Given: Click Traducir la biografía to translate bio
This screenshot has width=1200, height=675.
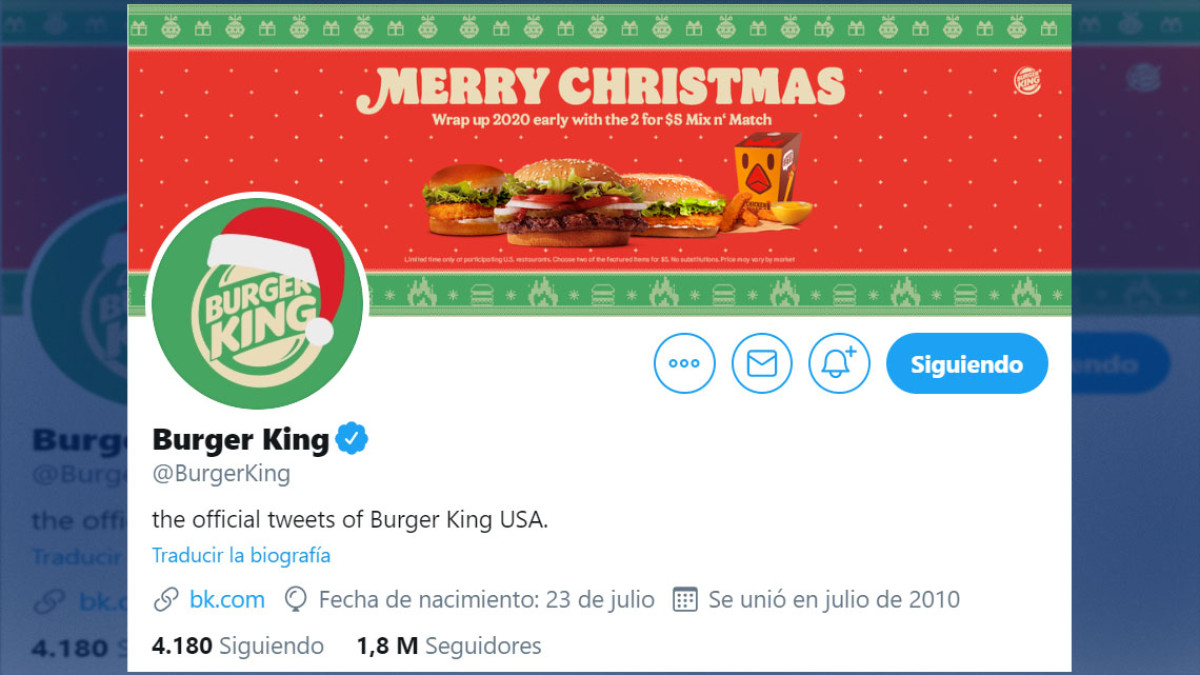Looking at the screenshot, I should (x=240, y=555).
